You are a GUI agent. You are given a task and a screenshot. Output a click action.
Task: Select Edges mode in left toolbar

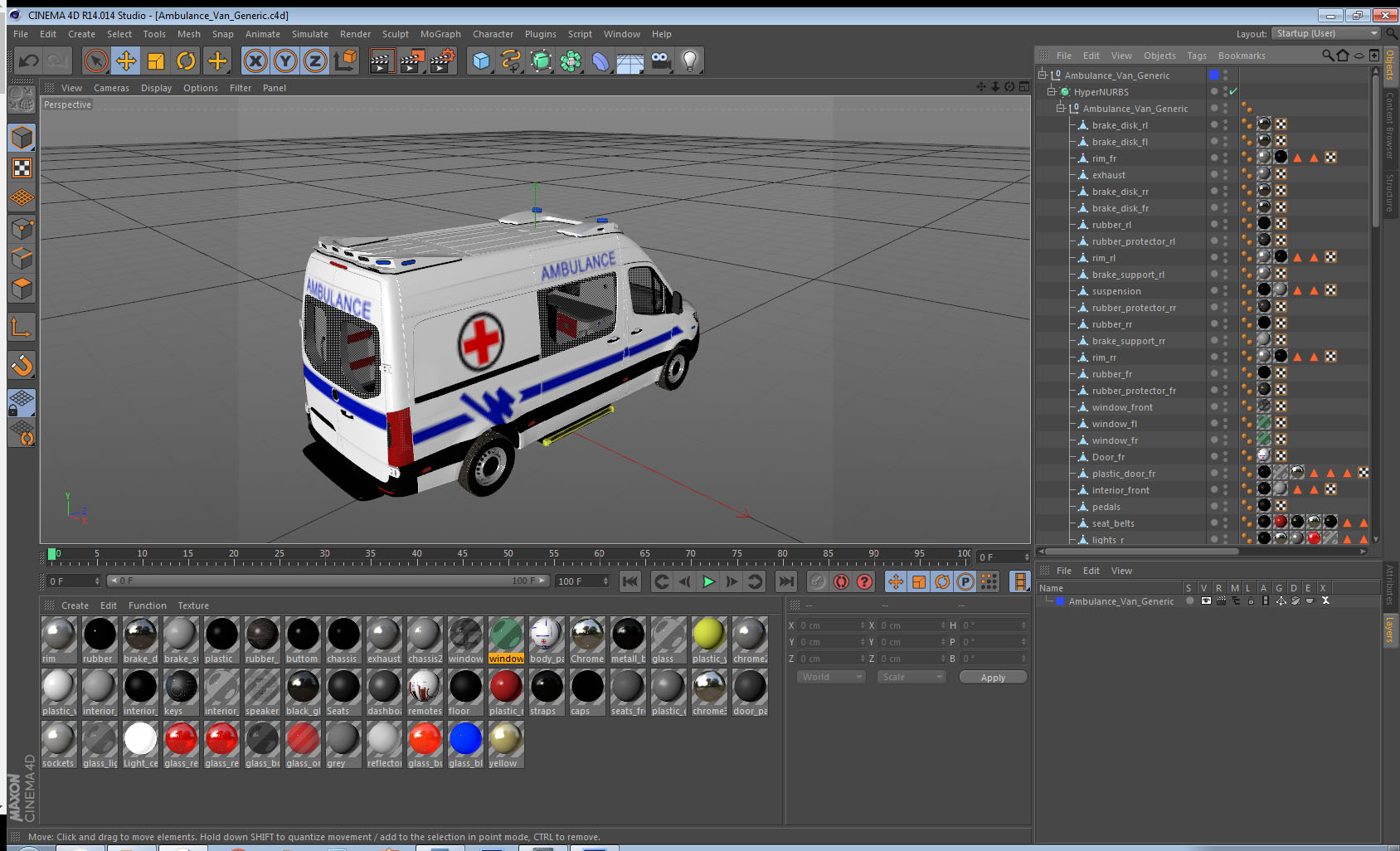pos(22,258)
